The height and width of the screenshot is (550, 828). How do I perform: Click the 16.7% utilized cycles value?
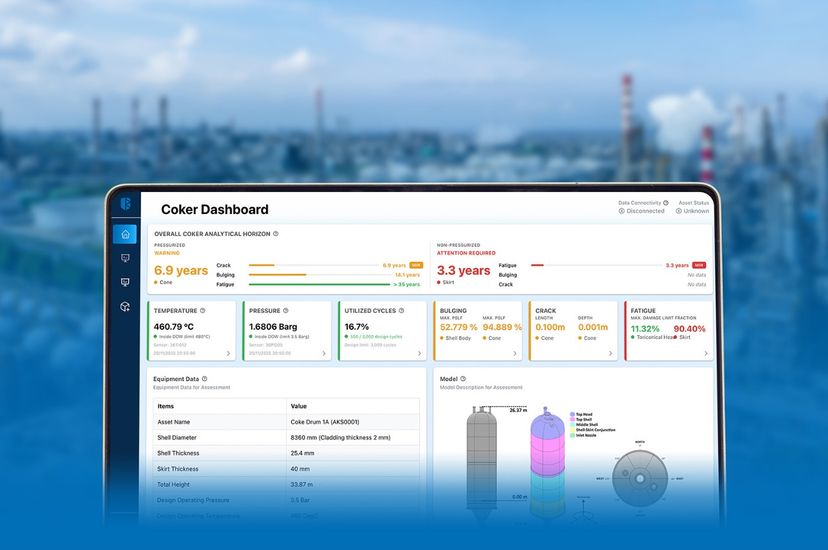[357, 327]
